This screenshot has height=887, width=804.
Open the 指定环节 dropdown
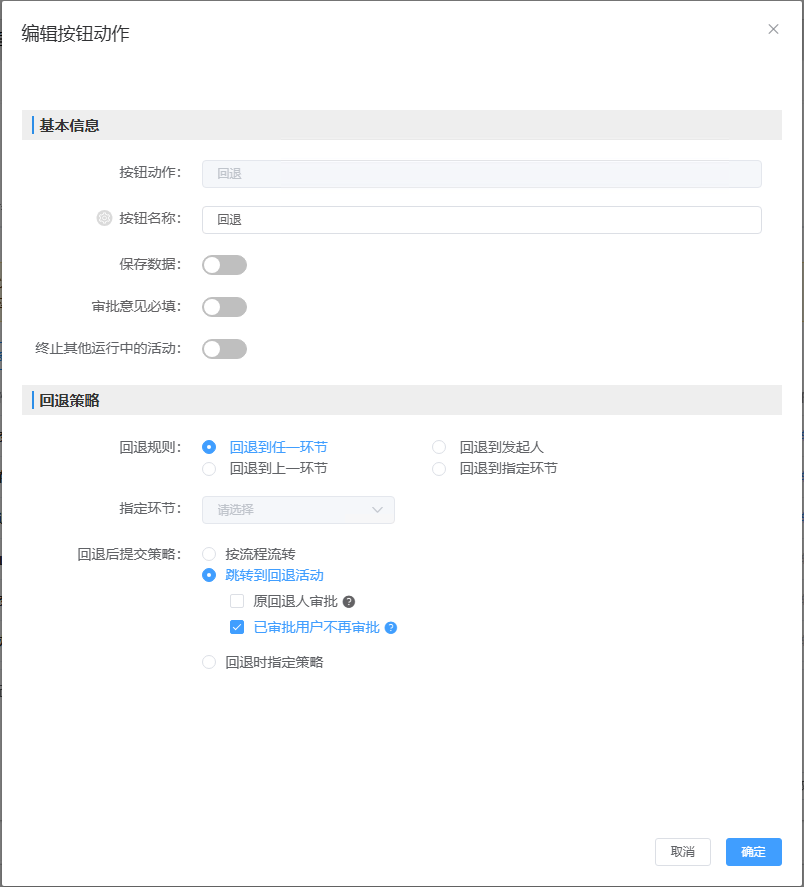pyautogui.click(x=298, y=510)
